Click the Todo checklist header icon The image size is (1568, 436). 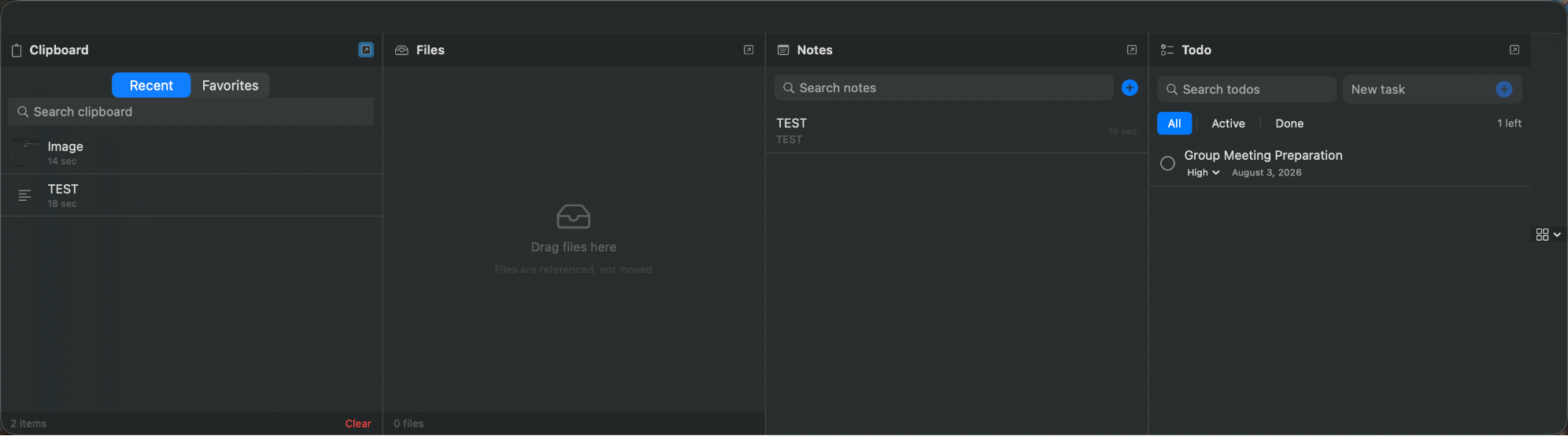1167,50
